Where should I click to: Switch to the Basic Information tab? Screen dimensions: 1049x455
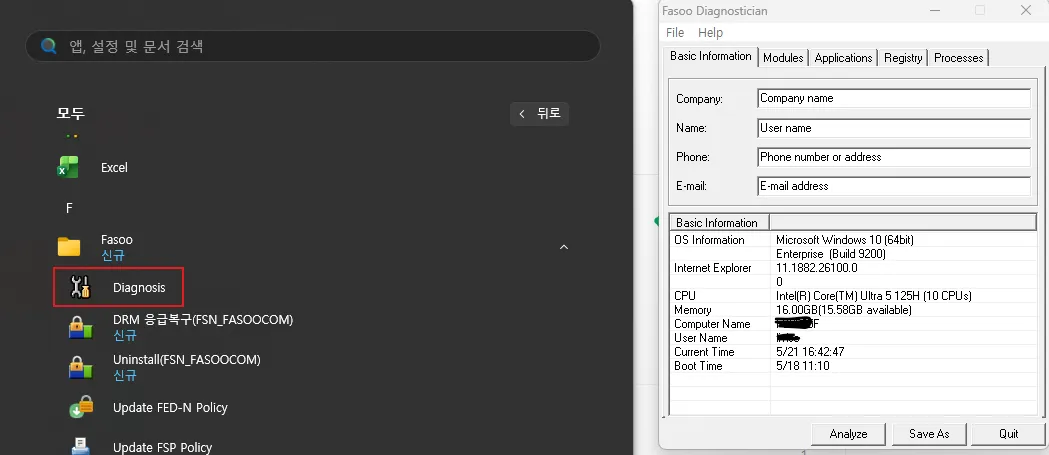[x=710, y=56]
